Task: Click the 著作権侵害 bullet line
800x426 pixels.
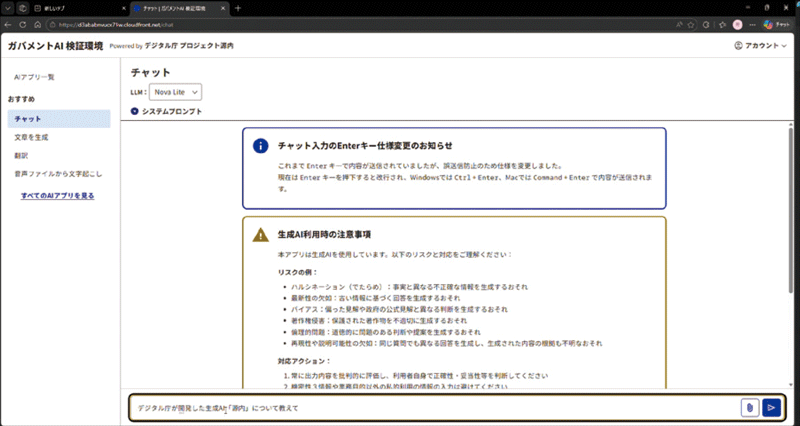Action: tap(379, 320)
